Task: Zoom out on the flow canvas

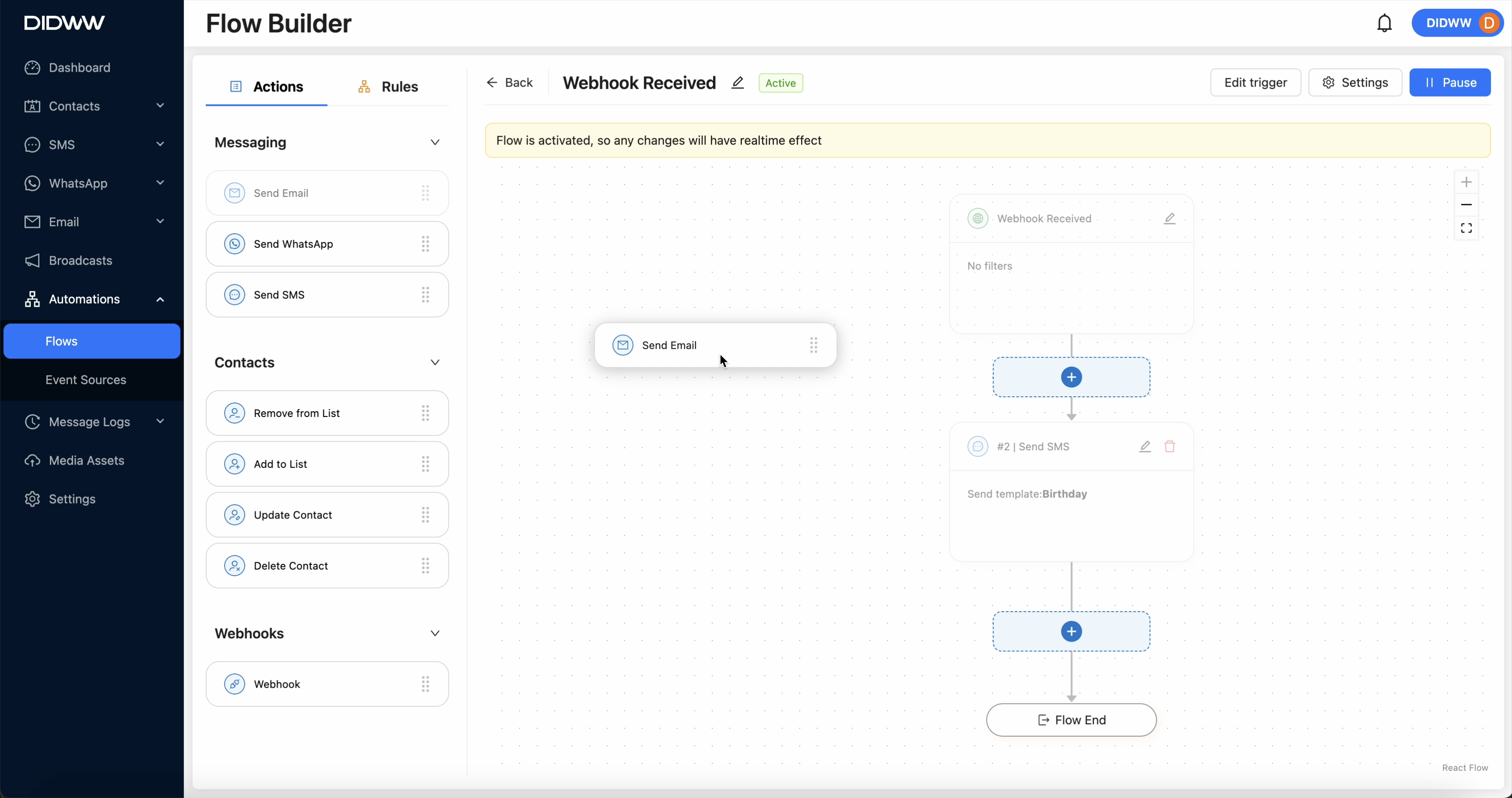Action: pyautogui.click(x=1466, y=205)
